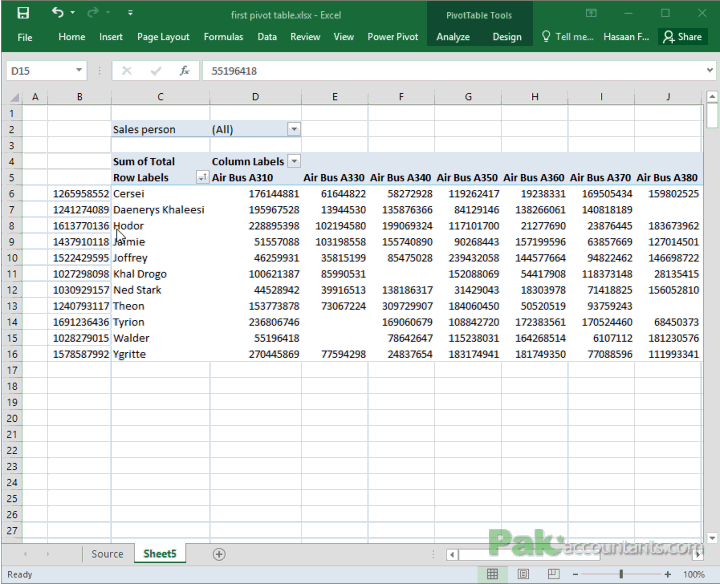Open the Row Labels sort filter dropdown
Screen dimensions: 720x584
pos(202,177)
